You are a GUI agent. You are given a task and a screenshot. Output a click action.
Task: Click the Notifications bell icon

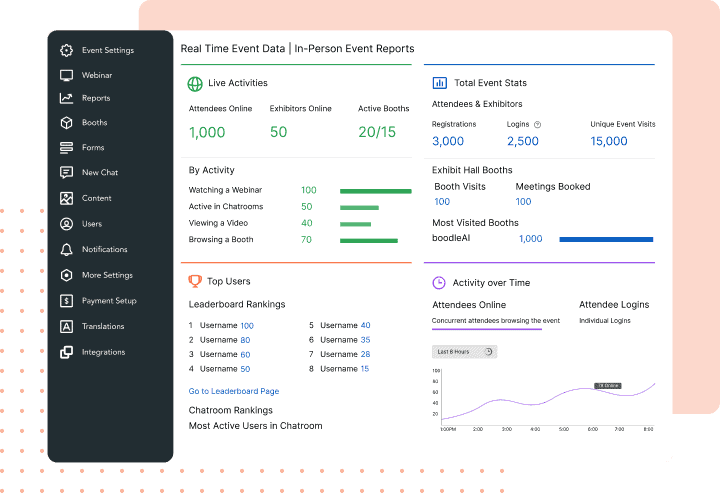coord(66,249)
